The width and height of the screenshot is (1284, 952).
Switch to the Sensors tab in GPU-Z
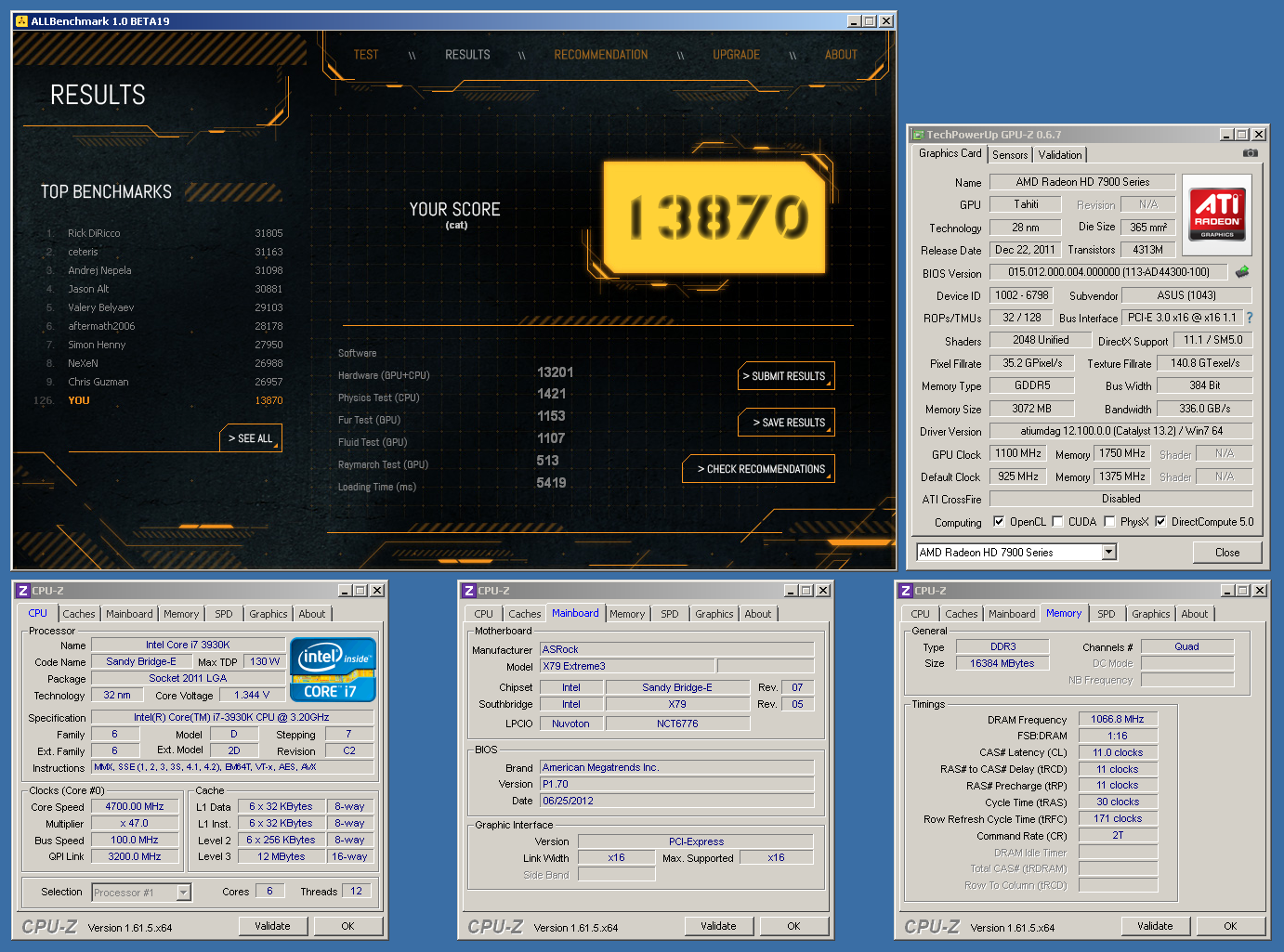[1010, 155]
